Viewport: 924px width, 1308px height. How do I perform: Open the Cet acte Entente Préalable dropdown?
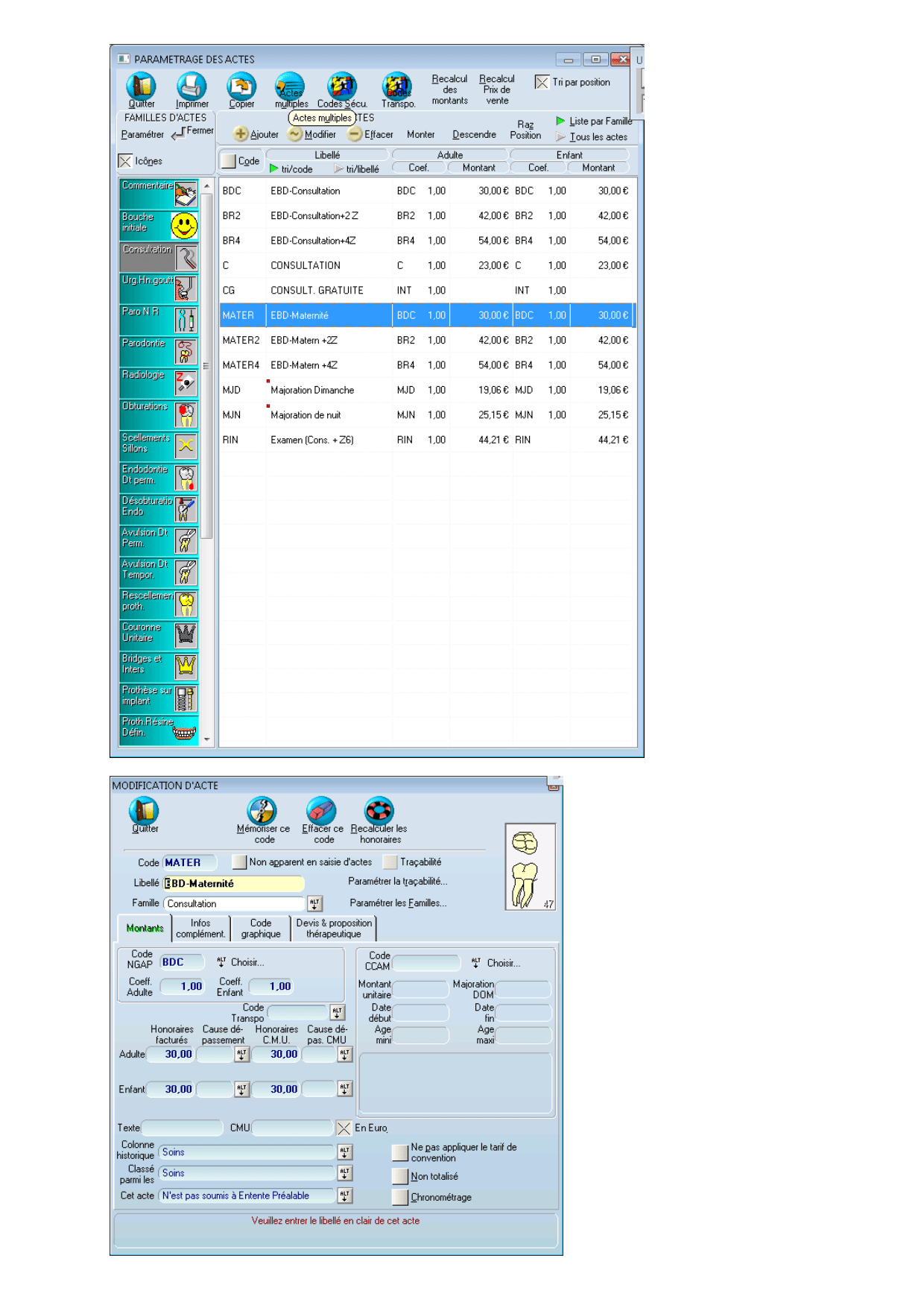pyautogui.click(x=344, y=1195)
